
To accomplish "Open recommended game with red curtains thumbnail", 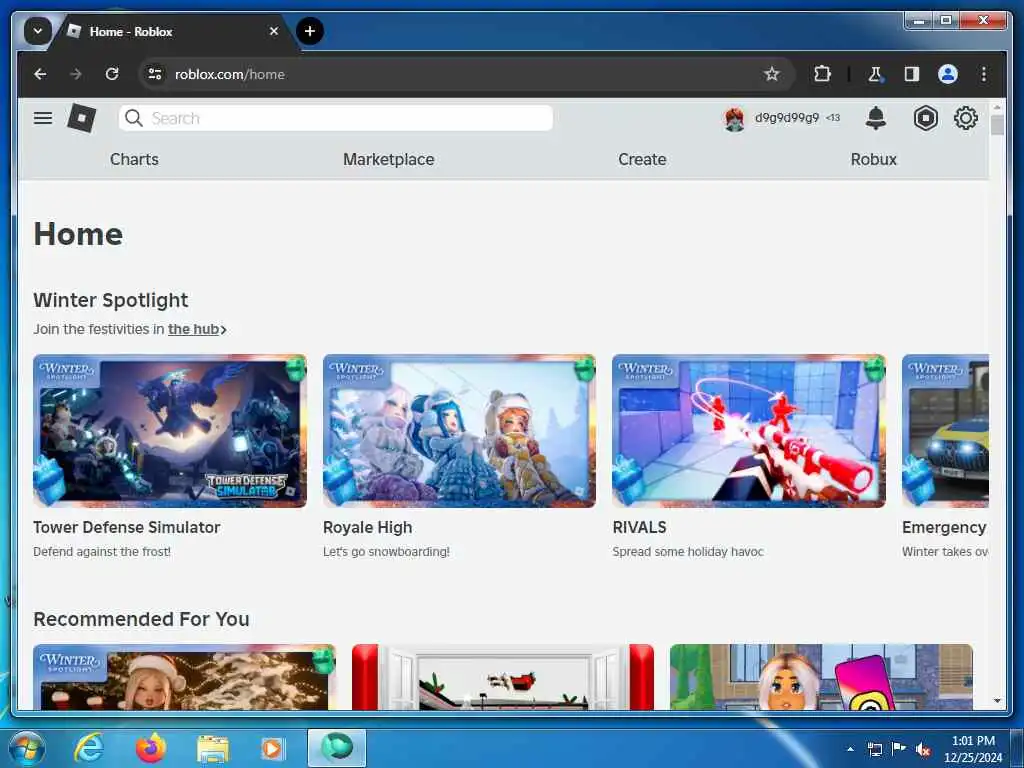I will tap(503, 677).
